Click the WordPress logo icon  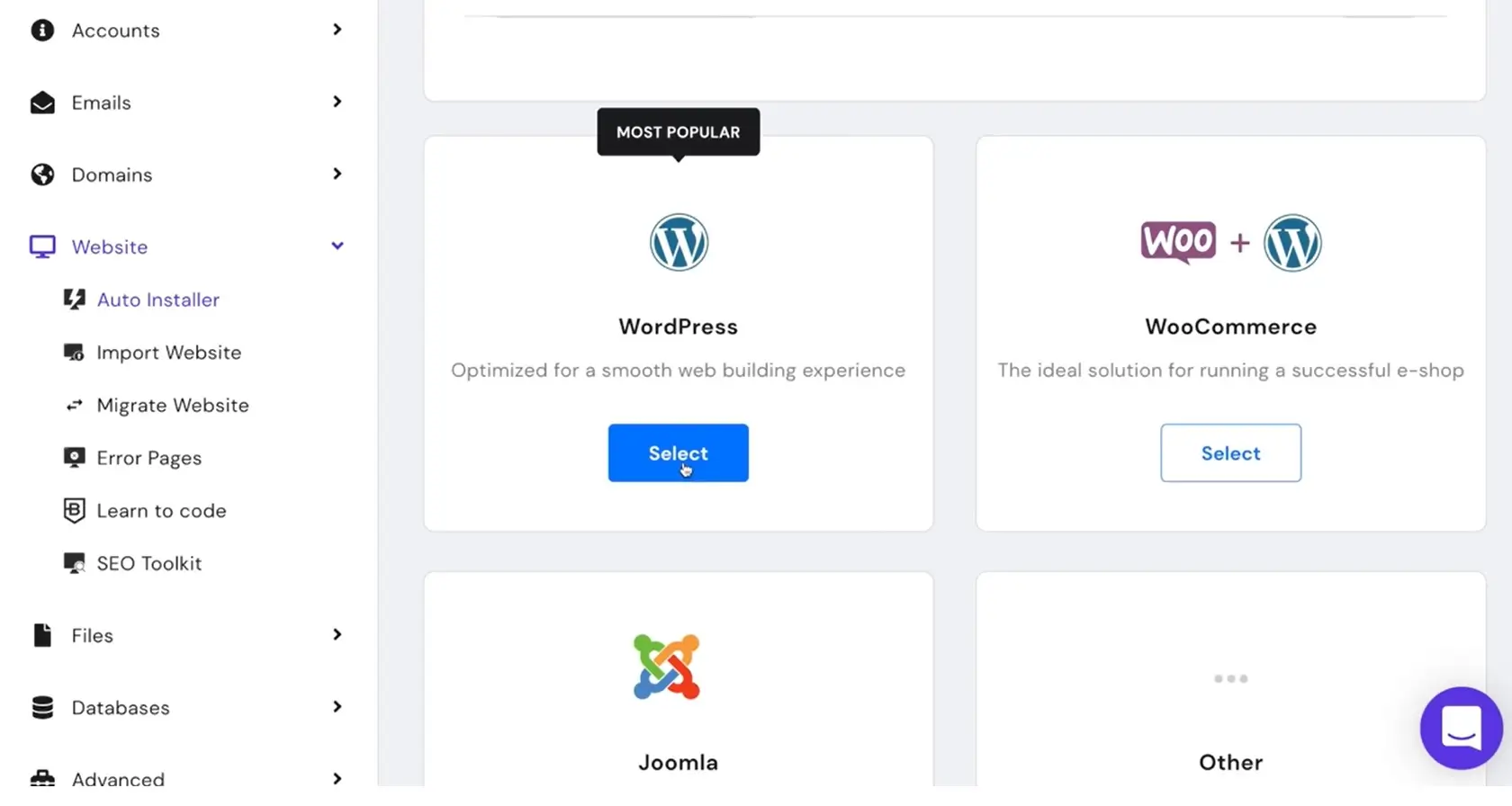tap(679, 242)
